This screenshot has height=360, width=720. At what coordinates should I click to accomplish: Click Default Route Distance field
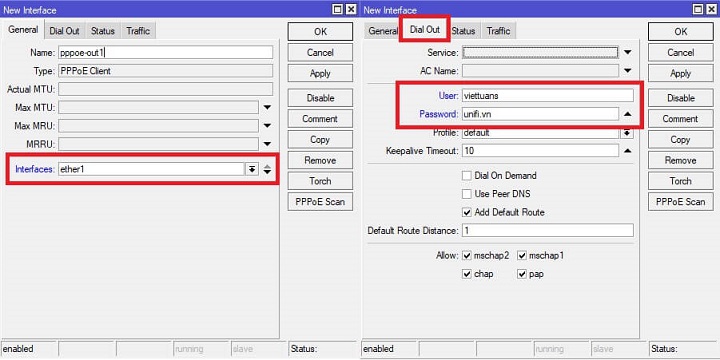tap(548, 230)
